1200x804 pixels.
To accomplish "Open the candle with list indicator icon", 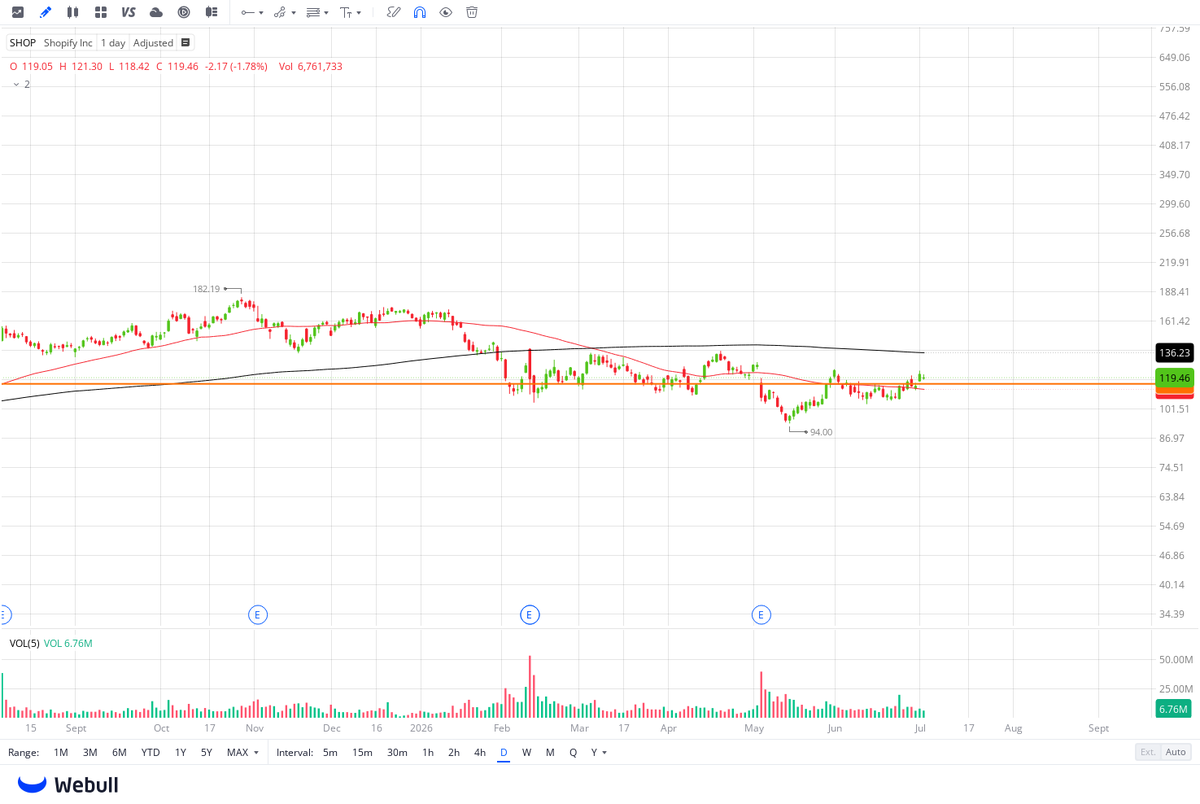I will pos(211,12).
